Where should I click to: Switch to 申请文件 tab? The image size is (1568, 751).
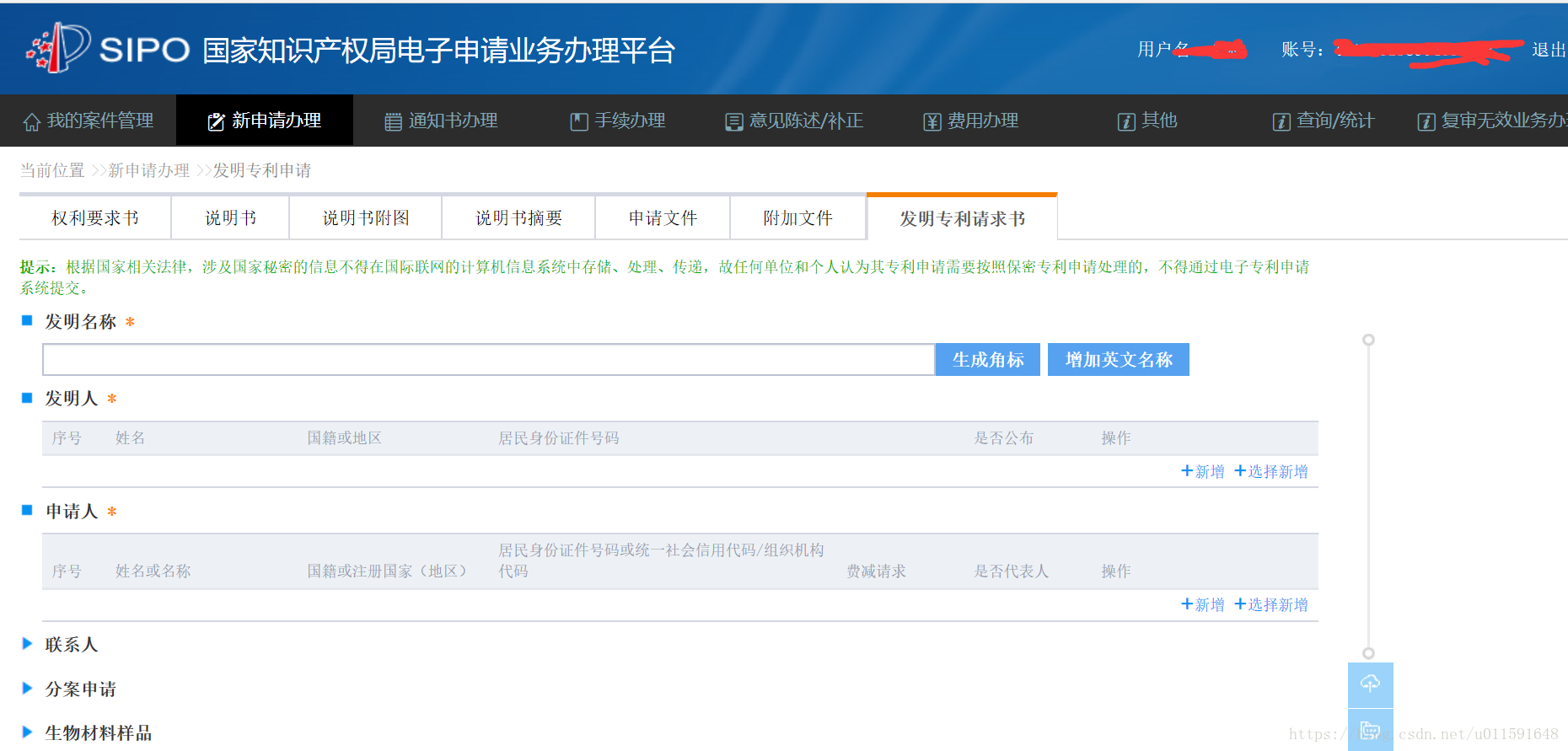pos(663,218)
